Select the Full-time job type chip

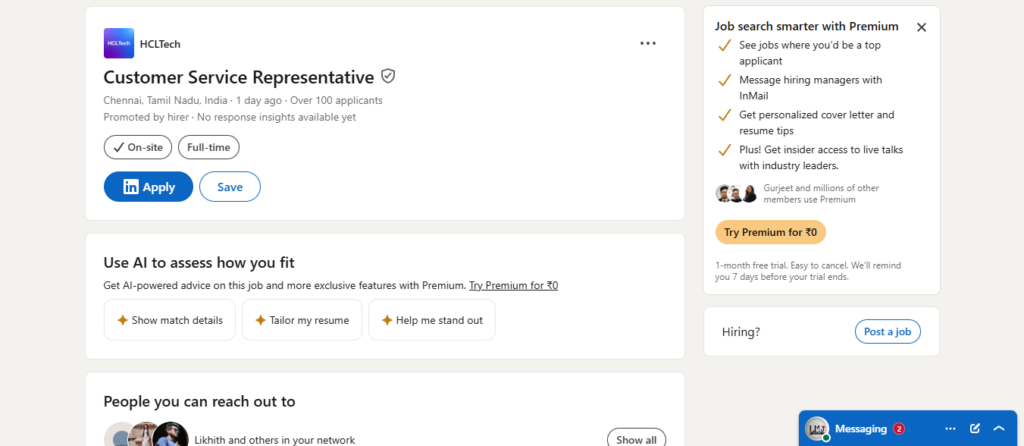coord(209,148)
